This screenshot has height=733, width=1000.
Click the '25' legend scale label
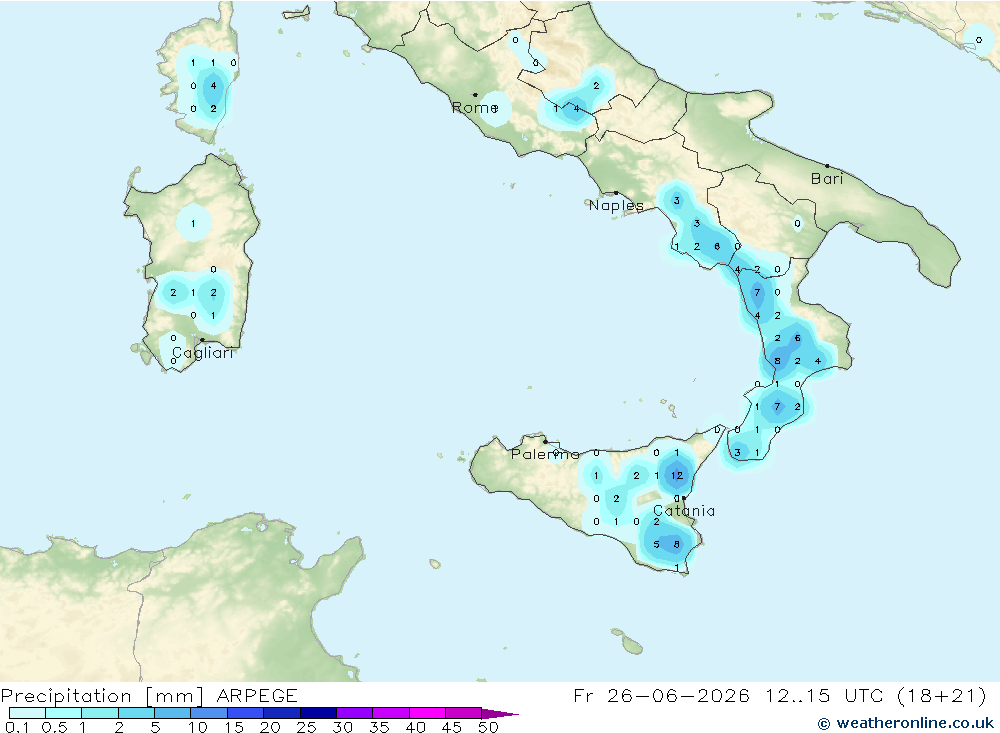(307, 727)
